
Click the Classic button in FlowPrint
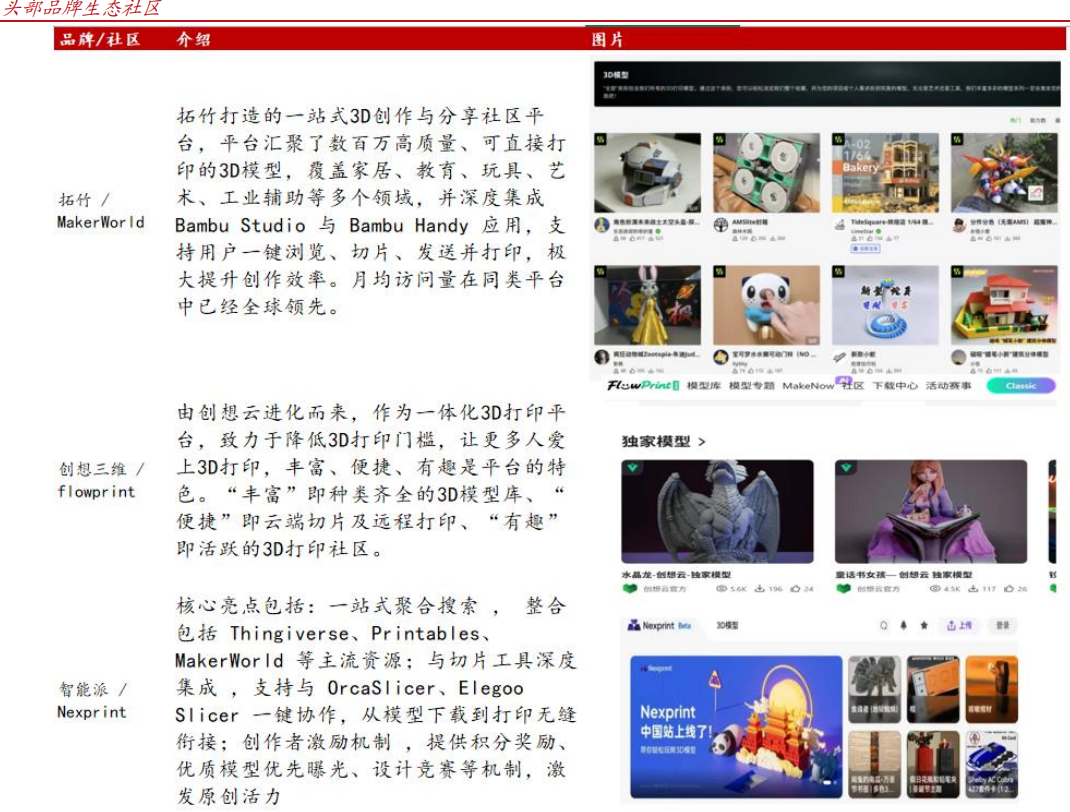point(1020,386)
